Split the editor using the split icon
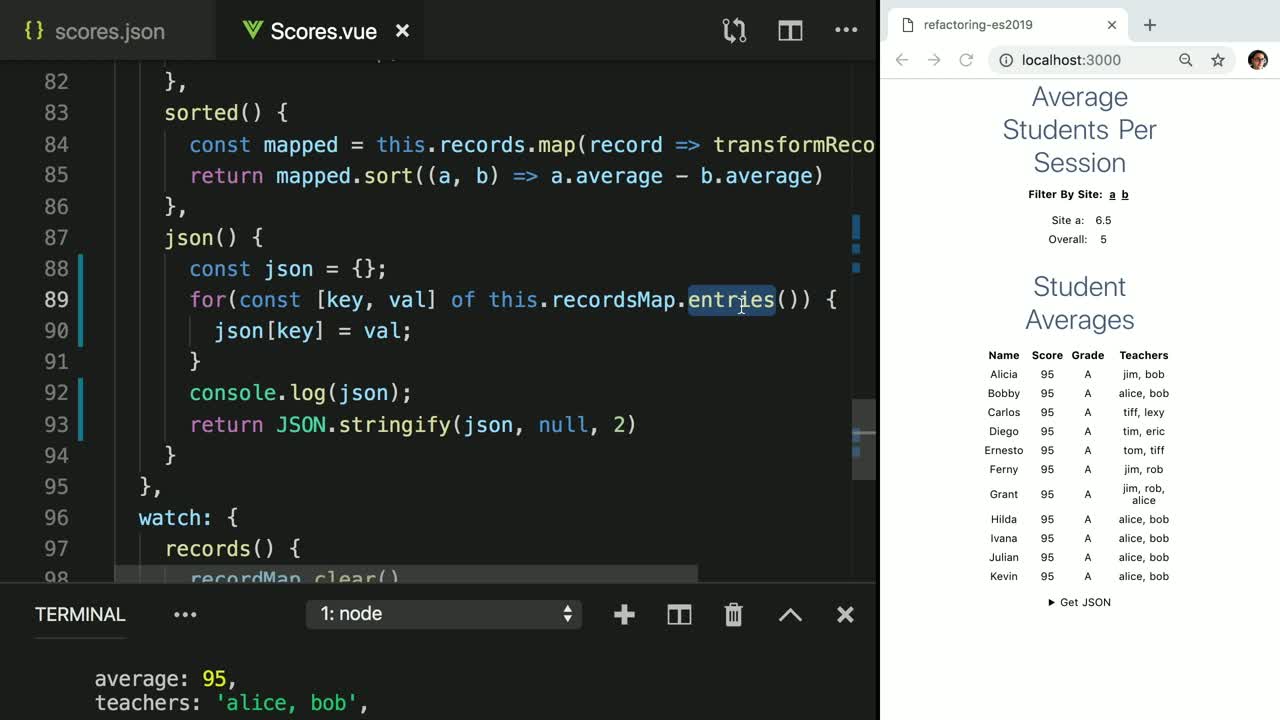This screenshot has height=720, width=1280. 789,31
